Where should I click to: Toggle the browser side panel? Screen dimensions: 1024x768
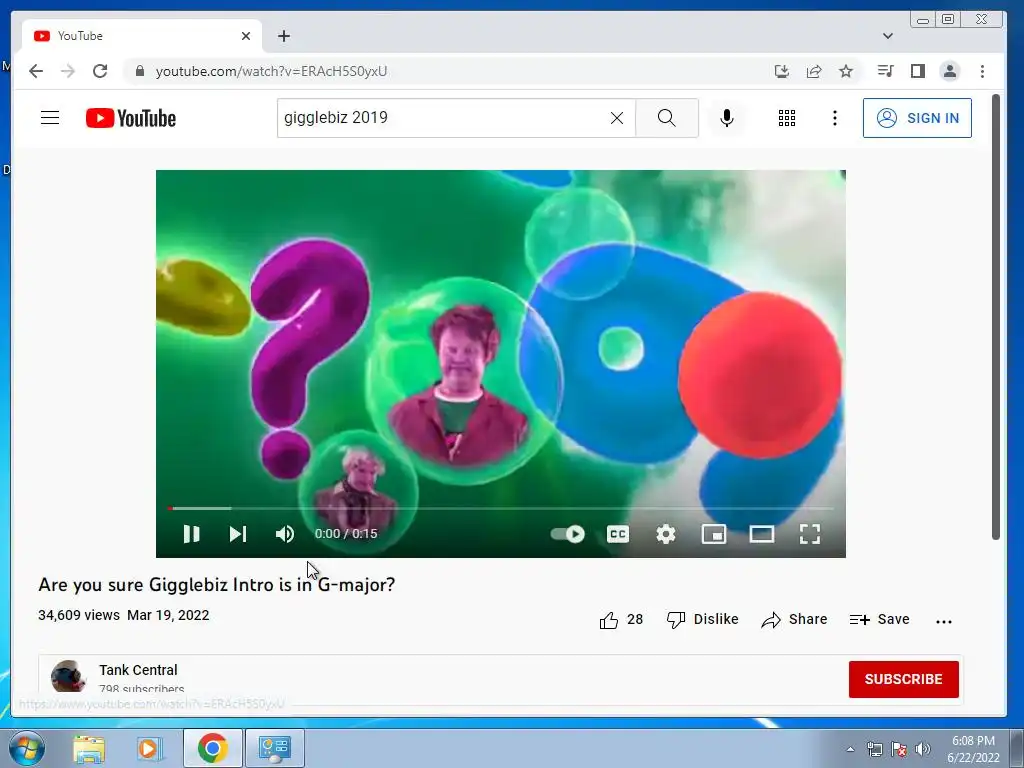click(x=918, y=71)
